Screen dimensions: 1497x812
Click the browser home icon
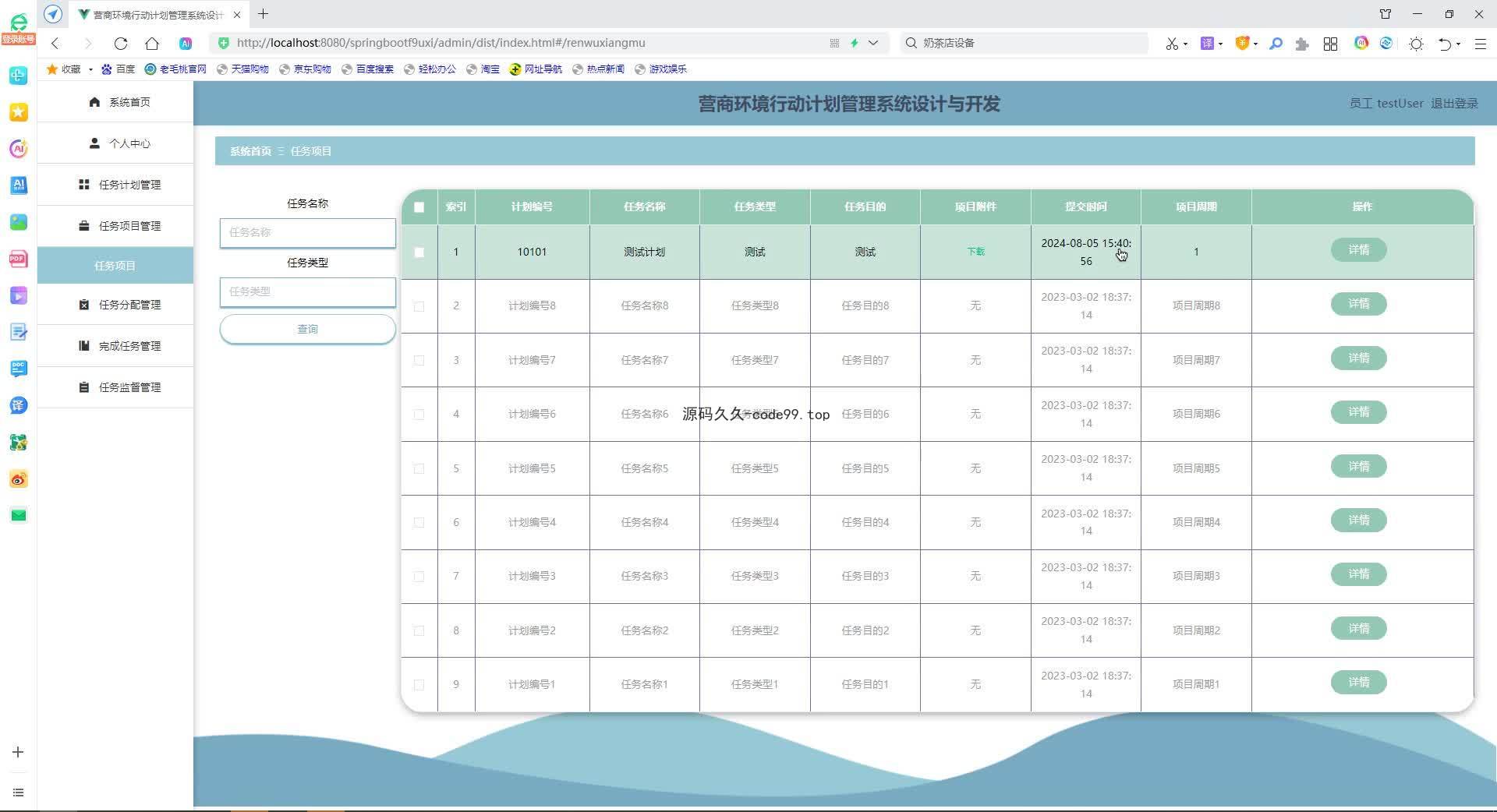coord(152,44)
